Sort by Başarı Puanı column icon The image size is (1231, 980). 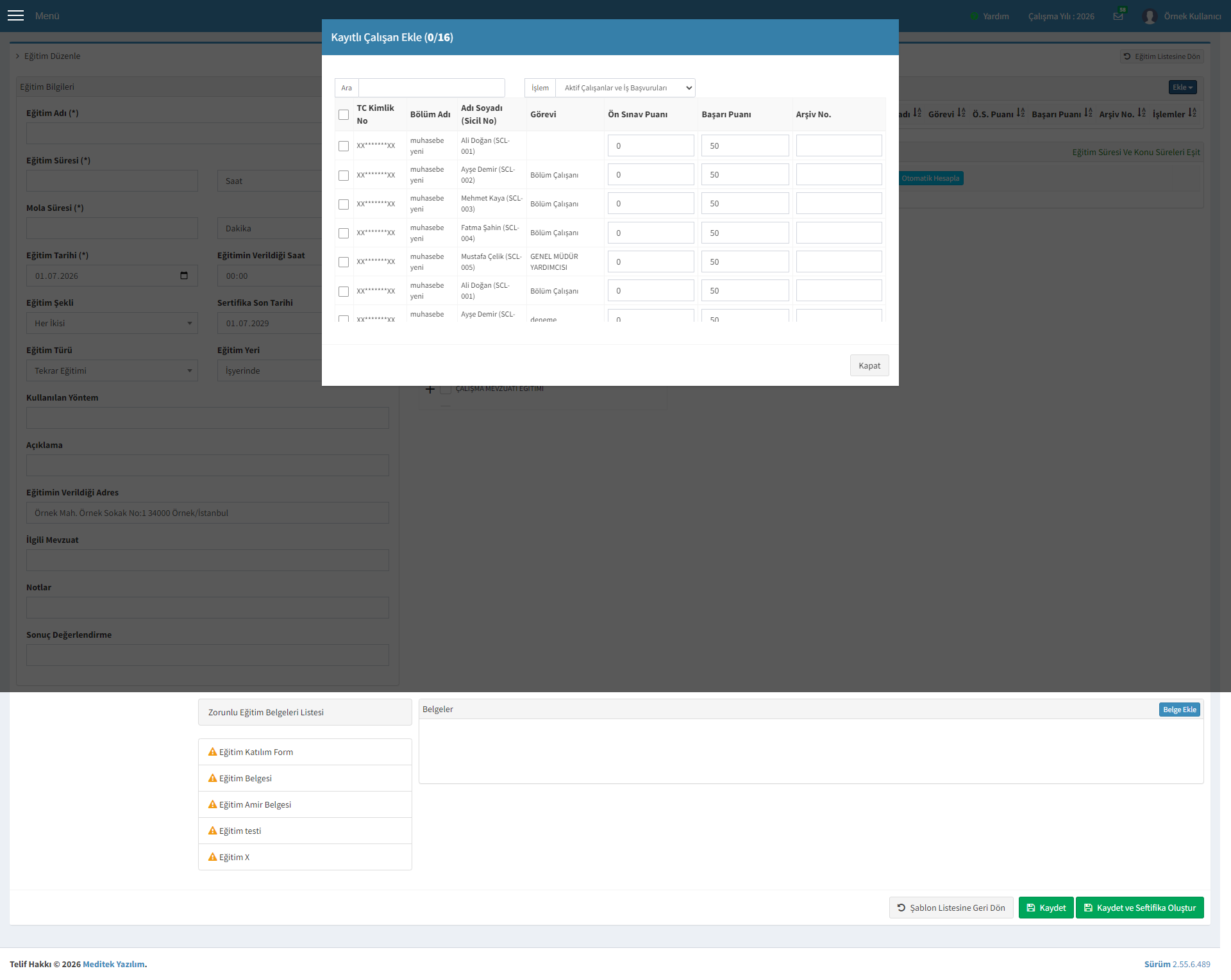pos(1088,113)
